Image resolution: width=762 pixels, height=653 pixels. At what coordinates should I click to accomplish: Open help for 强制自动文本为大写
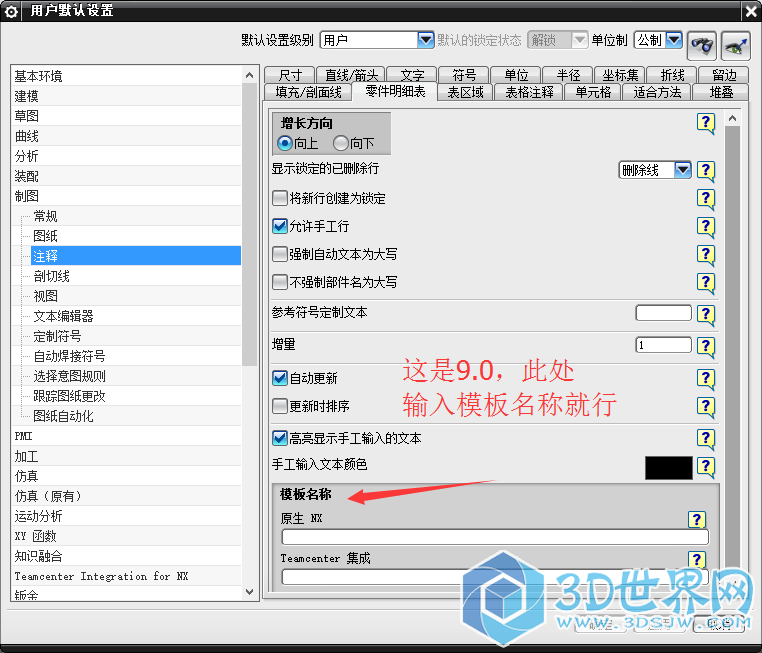point(706,255)
